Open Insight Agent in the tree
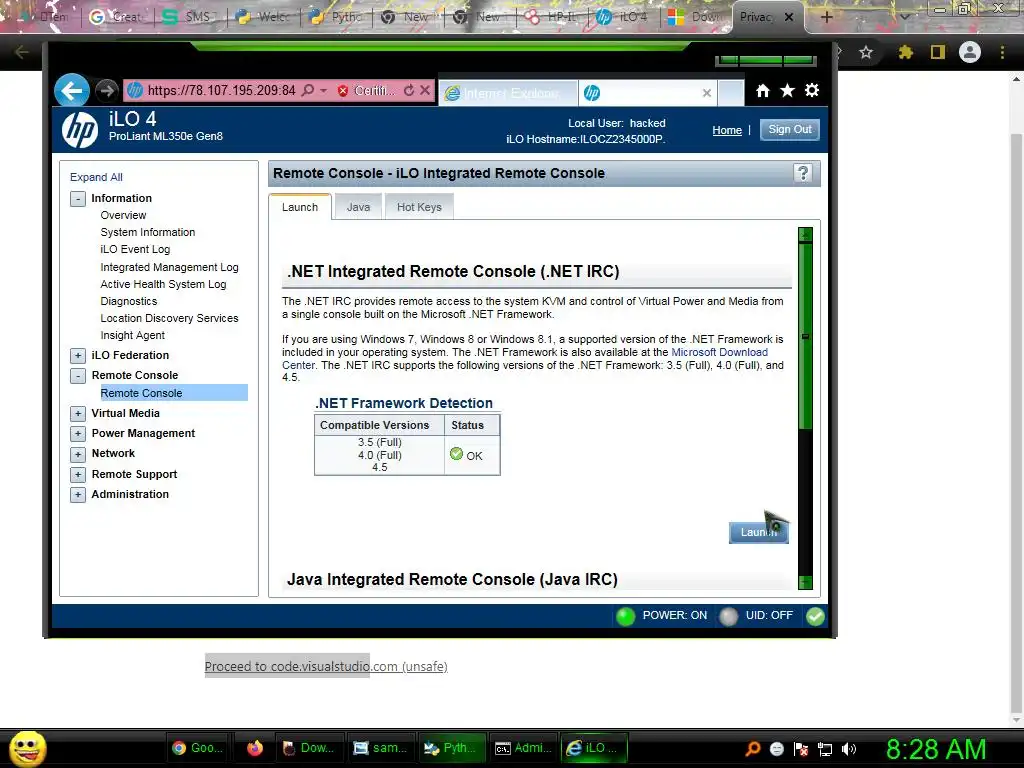 click(133, 335)
